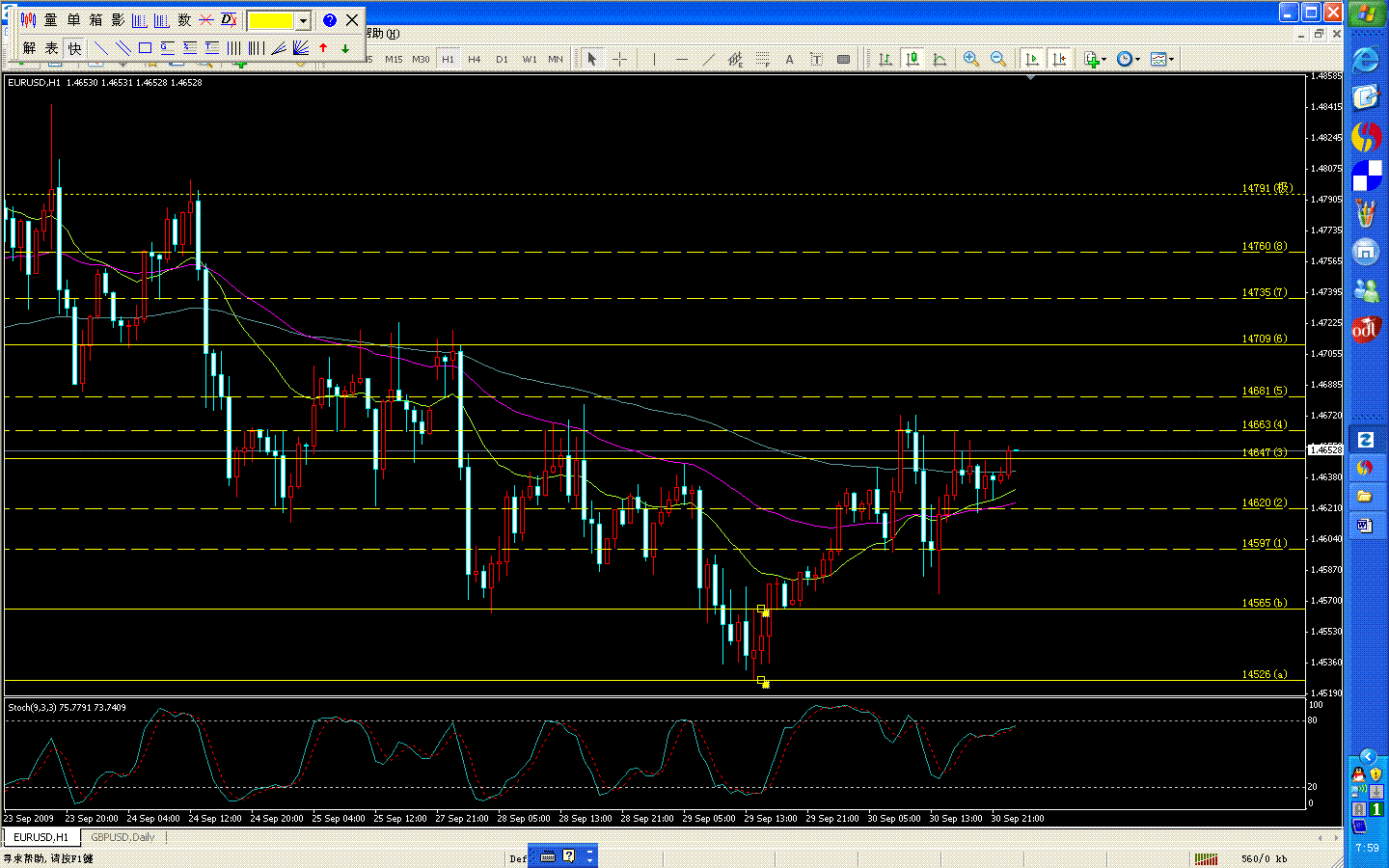Zoom in on the chart
This screenshot has height=868, width=1389.
tap(970, 60)
